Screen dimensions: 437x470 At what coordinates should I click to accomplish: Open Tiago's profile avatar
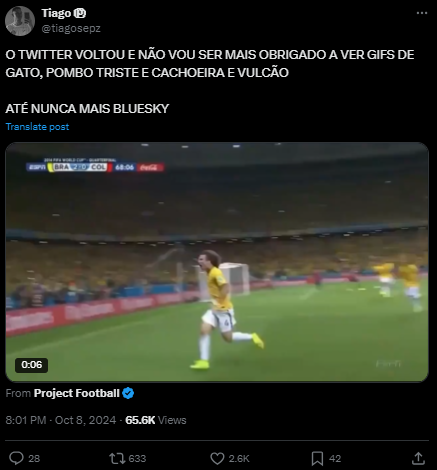tap(20, 21)
